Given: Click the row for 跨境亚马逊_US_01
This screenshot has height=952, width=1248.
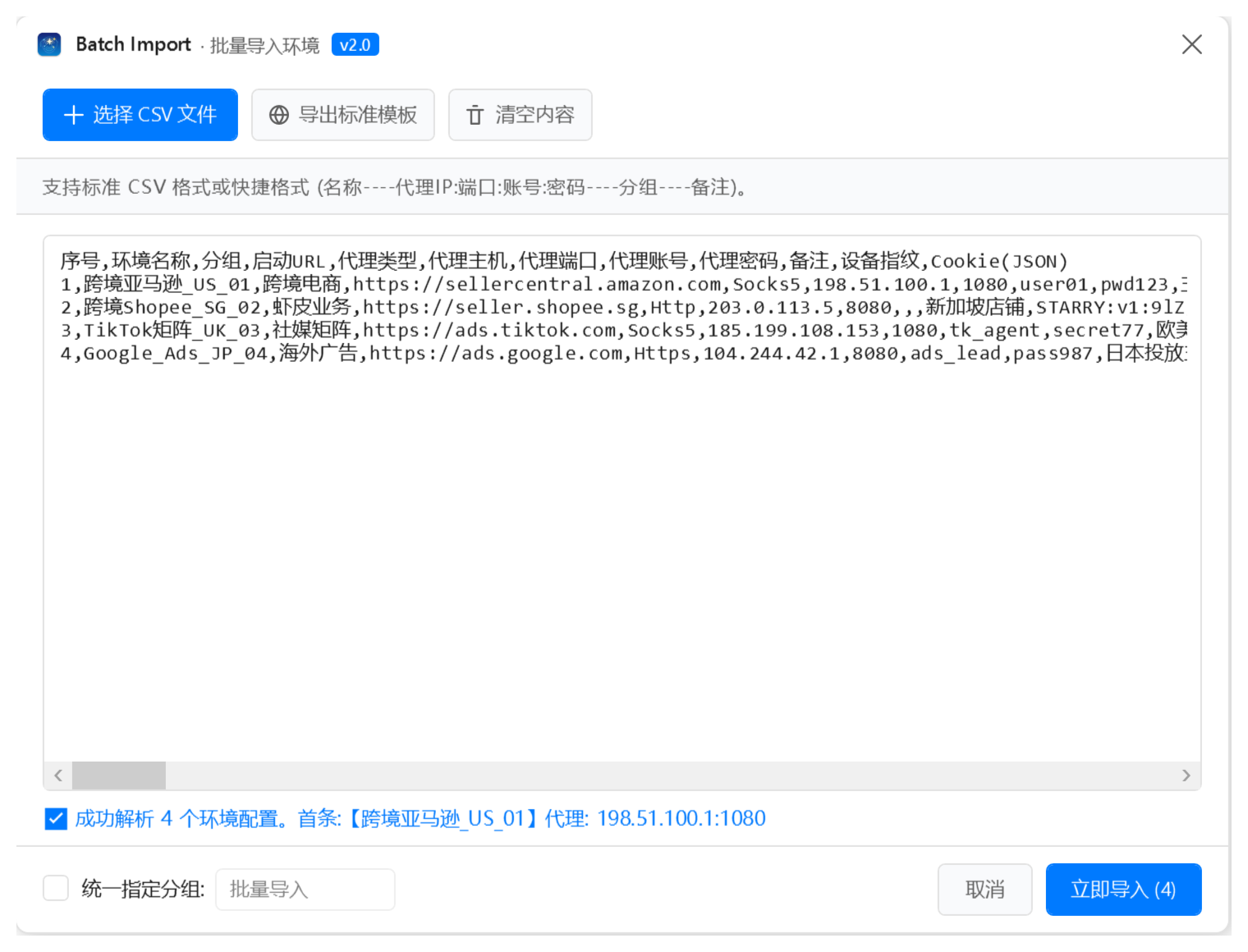Looking at the screenshot, I should point(624,284).
